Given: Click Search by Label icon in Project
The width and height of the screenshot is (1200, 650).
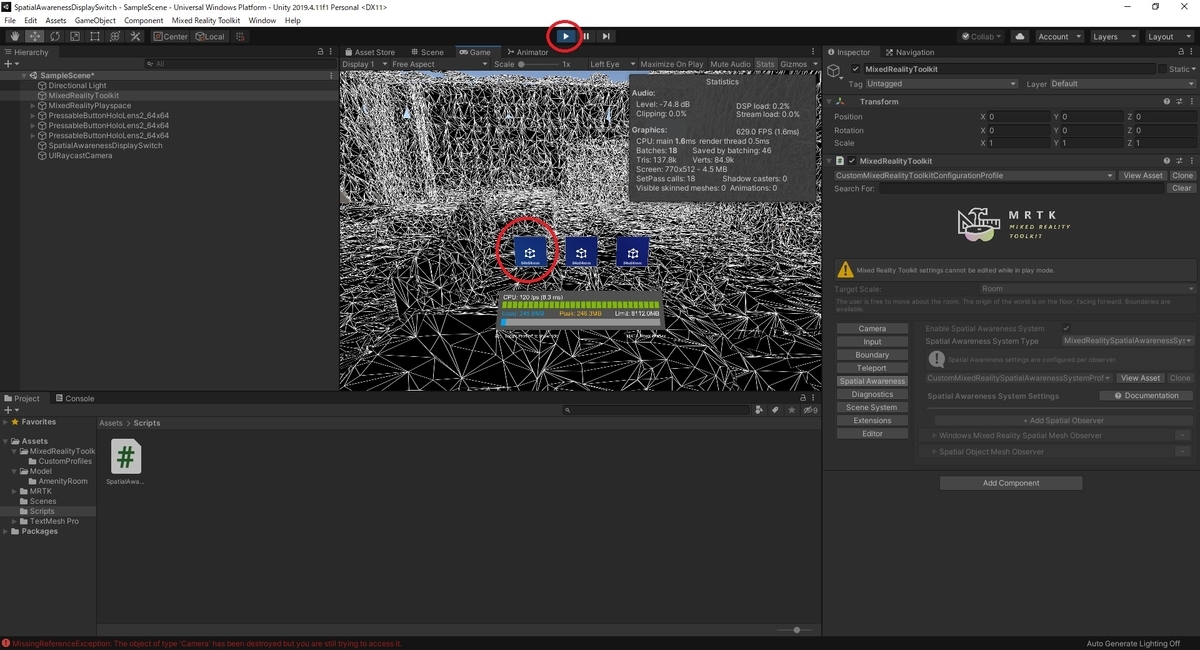Looking at the screenshot, I should click(773, 410).
